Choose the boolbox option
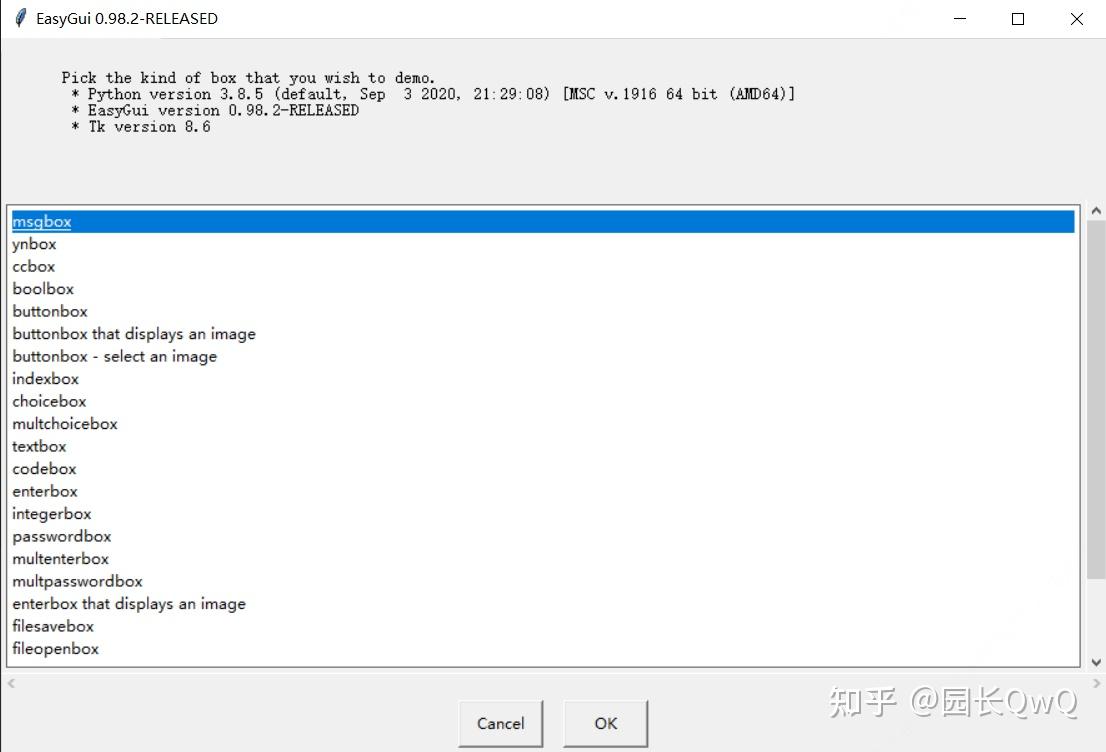Image resolution: width=1106 pixels, height=752 pixels. (43, 288)
